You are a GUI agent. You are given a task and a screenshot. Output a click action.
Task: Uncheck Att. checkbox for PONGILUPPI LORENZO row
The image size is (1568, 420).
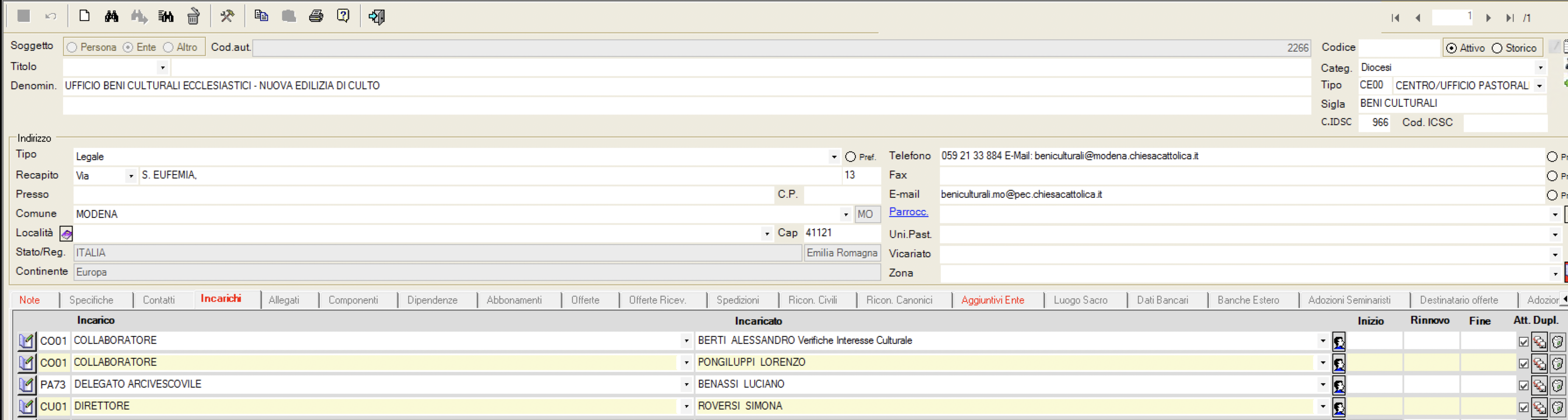point(1524,364)
